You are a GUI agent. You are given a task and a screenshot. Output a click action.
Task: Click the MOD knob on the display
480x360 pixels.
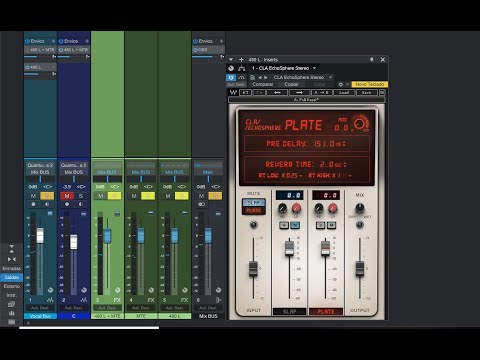click(359, 124)
